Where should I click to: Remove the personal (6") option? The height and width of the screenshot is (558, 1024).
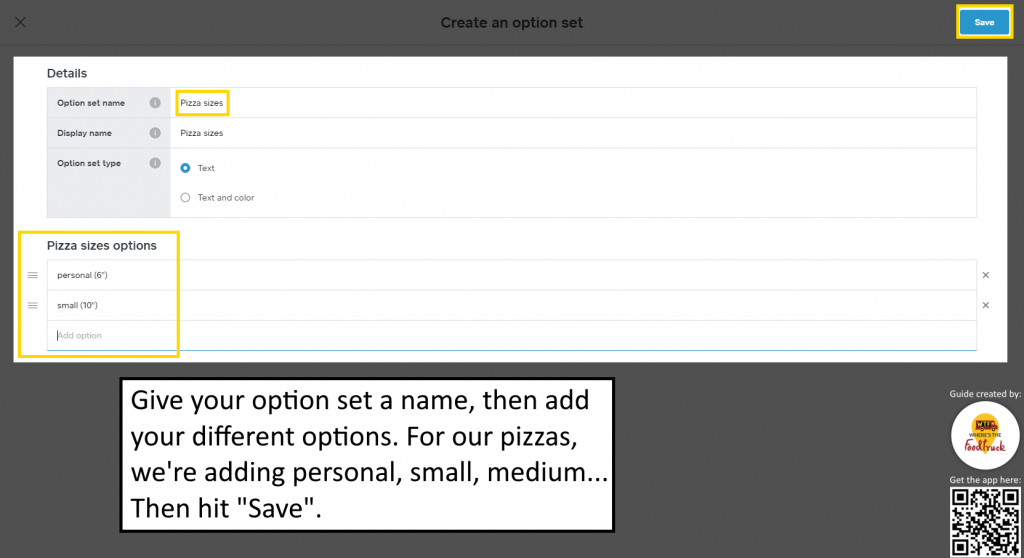click(985, 275)
